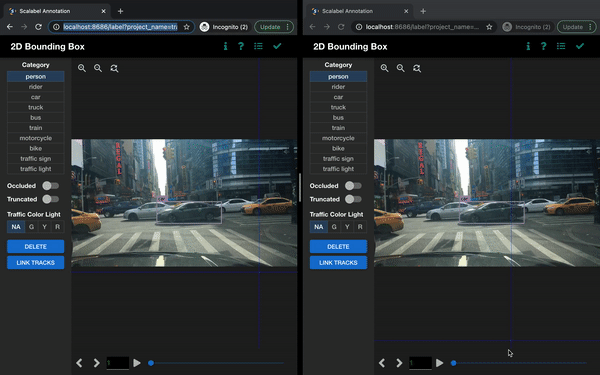Toggle Truncated switch in right window
Screen dimensions: 600x375
point(353,199)
